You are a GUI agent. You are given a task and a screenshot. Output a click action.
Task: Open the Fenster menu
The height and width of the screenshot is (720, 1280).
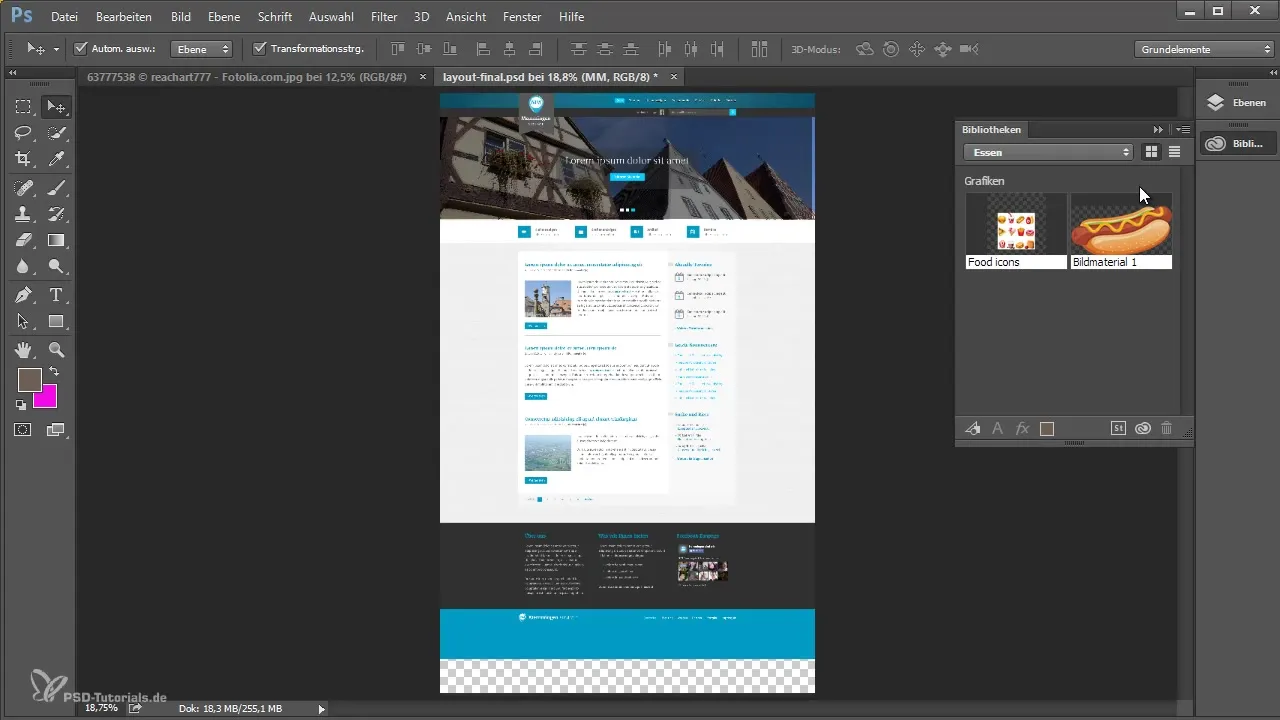[x=522, y=17]
